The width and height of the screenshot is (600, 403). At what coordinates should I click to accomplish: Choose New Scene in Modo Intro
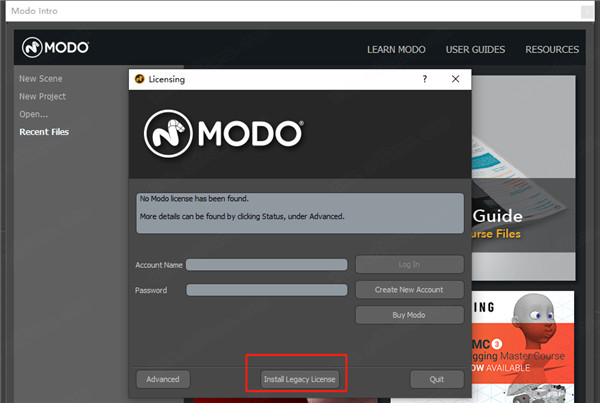tap(41, 78)
